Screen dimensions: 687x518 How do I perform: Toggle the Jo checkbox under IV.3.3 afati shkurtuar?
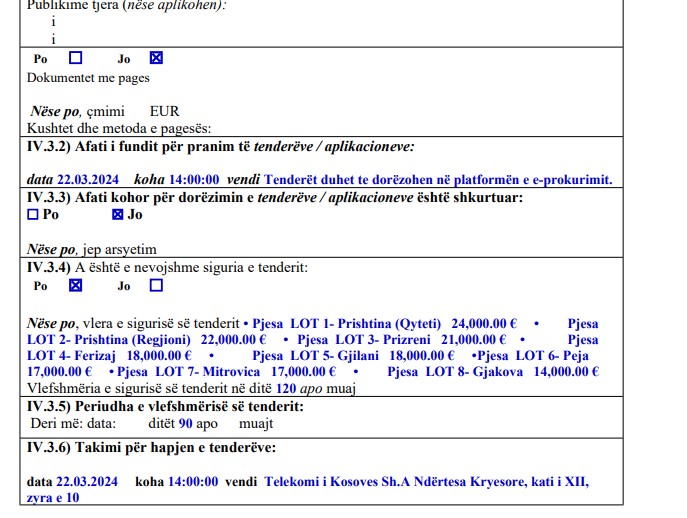117,214
